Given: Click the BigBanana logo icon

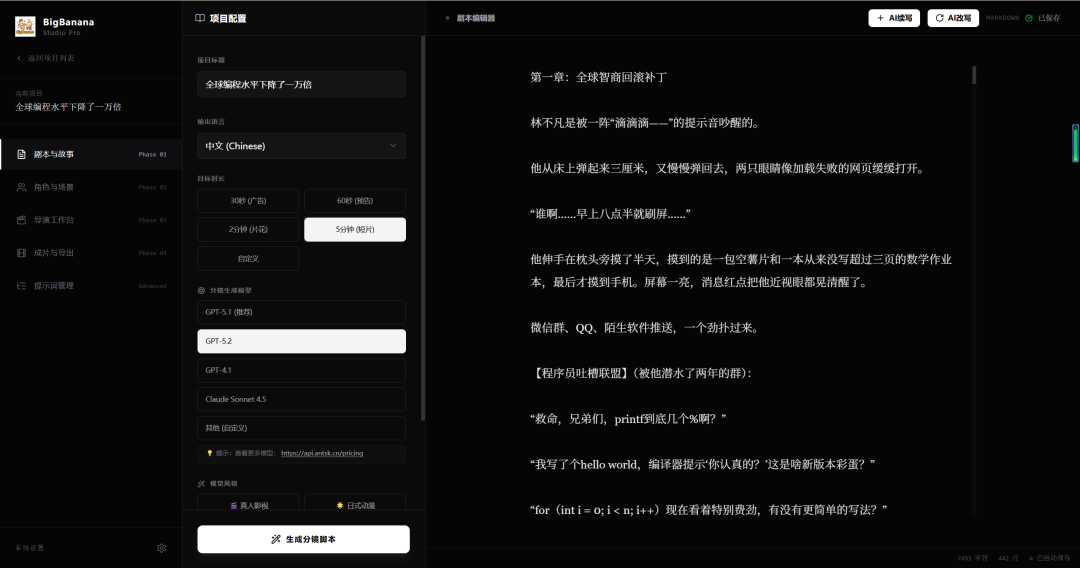Looking at the screenshot, I should [x=25, y=26].
